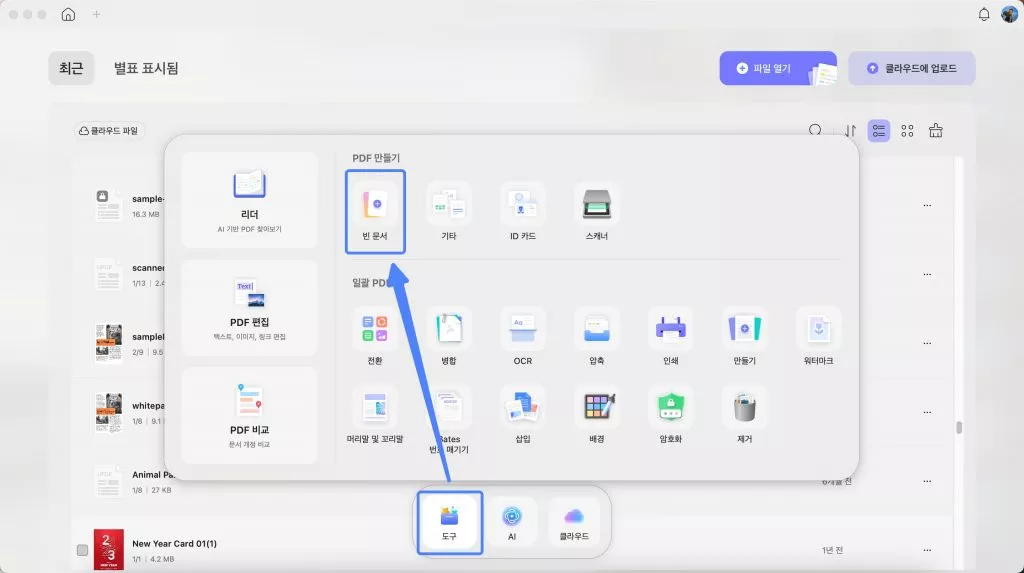Open the 배경 background tool
This screenshot has height=573, width=1024.
click(x=596, y=416)
